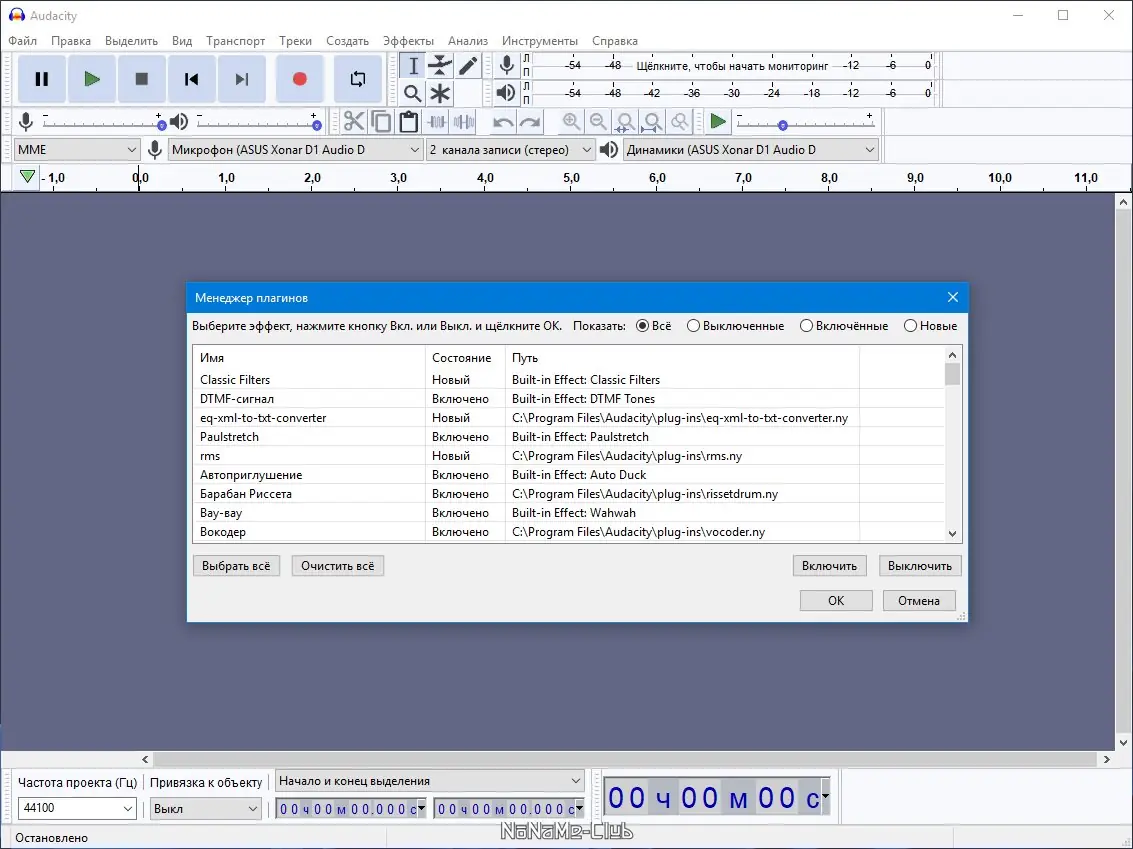Click the Включить button
This screenshot has width=1133, height=849.
click(x=829, y=566)
